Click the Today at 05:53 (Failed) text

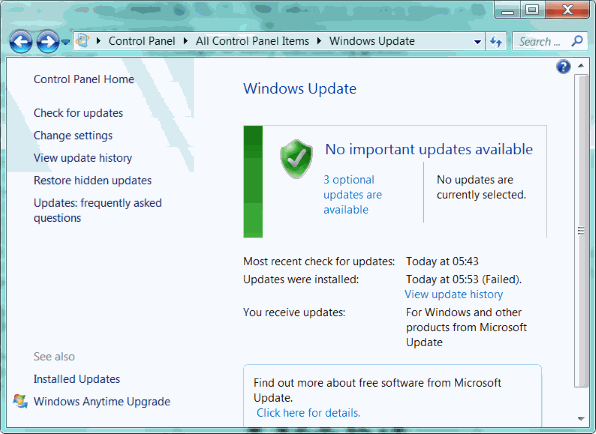tap(464, 279)
